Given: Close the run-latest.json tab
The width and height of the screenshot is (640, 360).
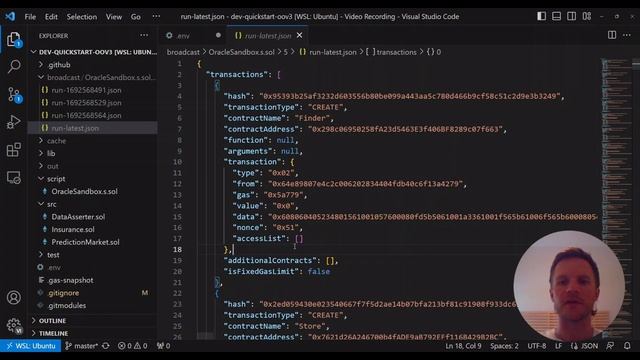Looking at the screenshot, I should pyautogui.click(x=300, y=36).
